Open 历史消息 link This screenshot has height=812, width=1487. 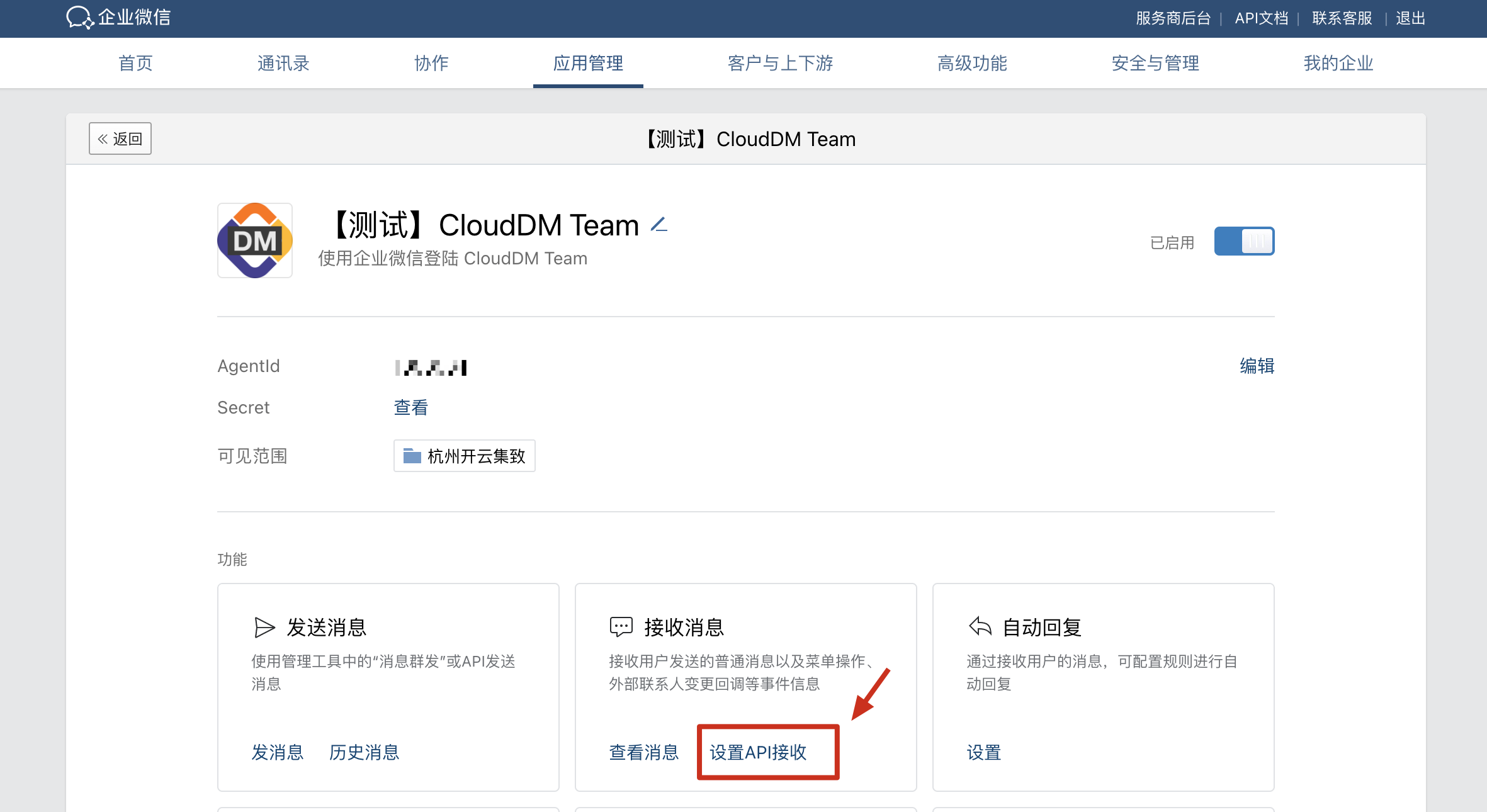coord(364,752)
